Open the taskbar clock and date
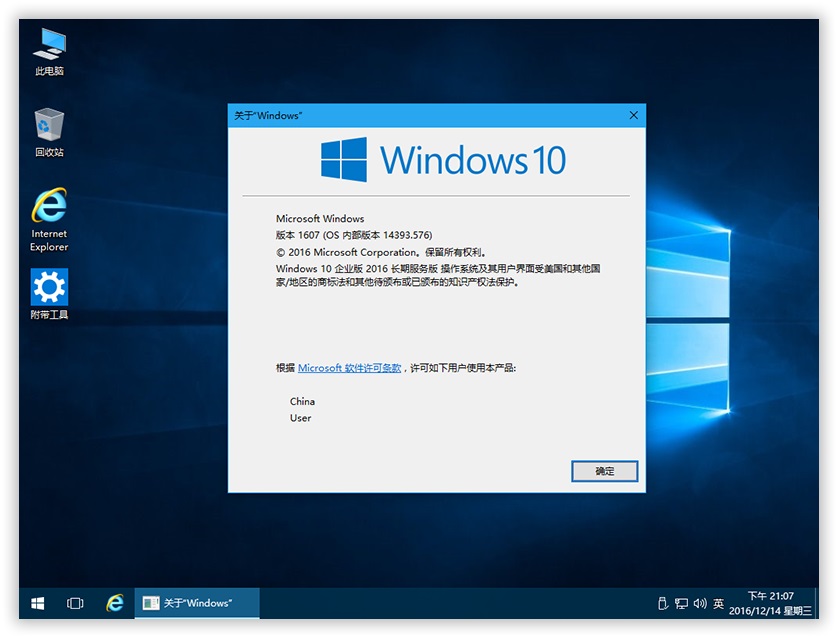The width and height of the screenshot is (838, 638). (770, 603)
